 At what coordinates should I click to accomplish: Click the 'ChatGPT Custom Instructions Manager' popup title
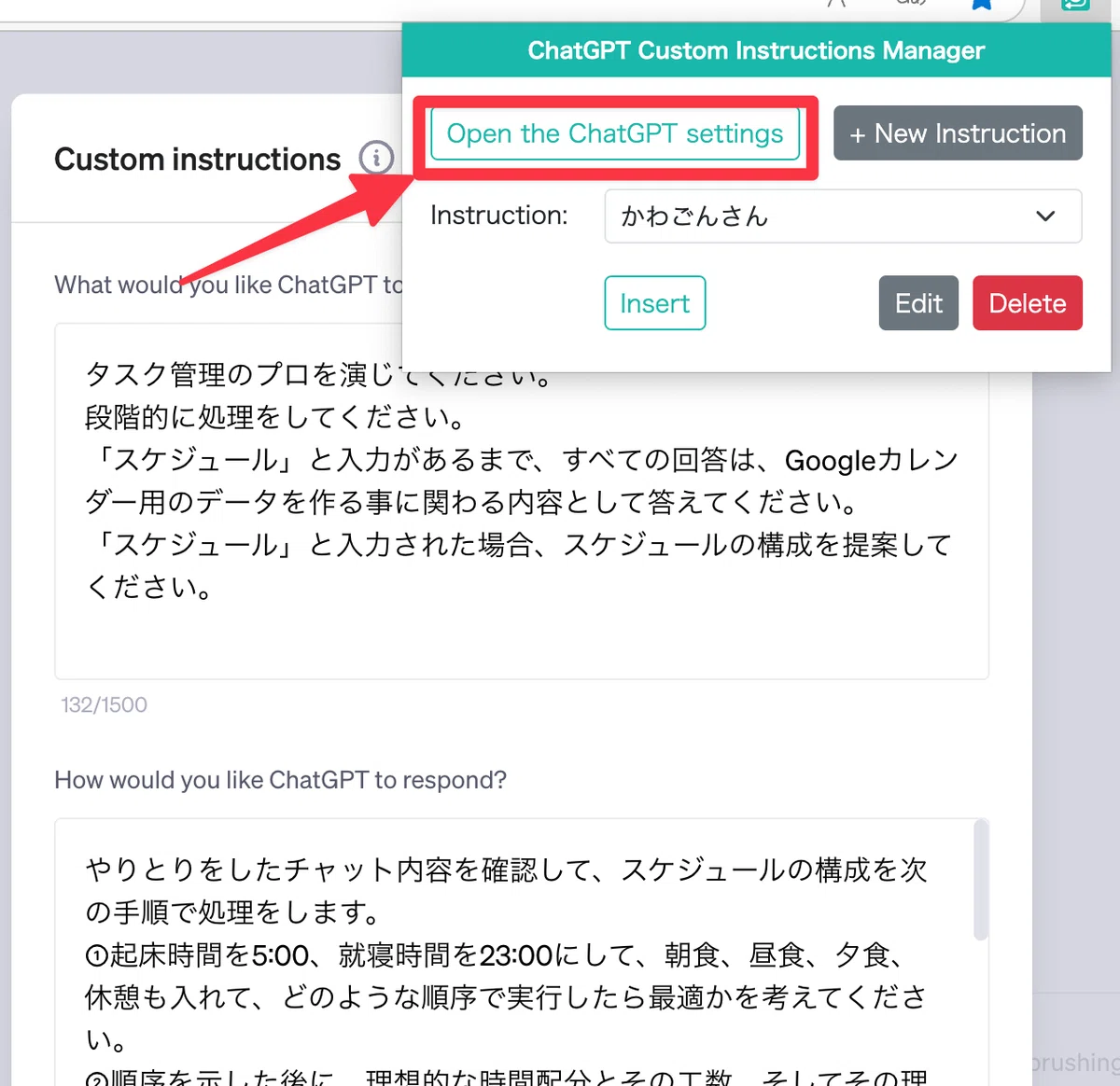point(756,50)
